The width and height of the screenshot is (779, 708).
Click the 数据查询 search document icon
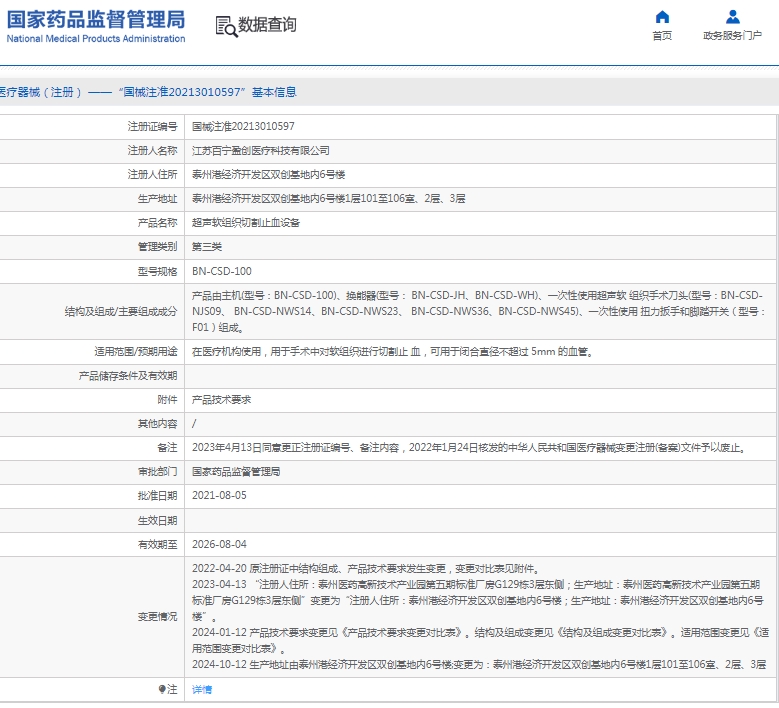(226, 26)
